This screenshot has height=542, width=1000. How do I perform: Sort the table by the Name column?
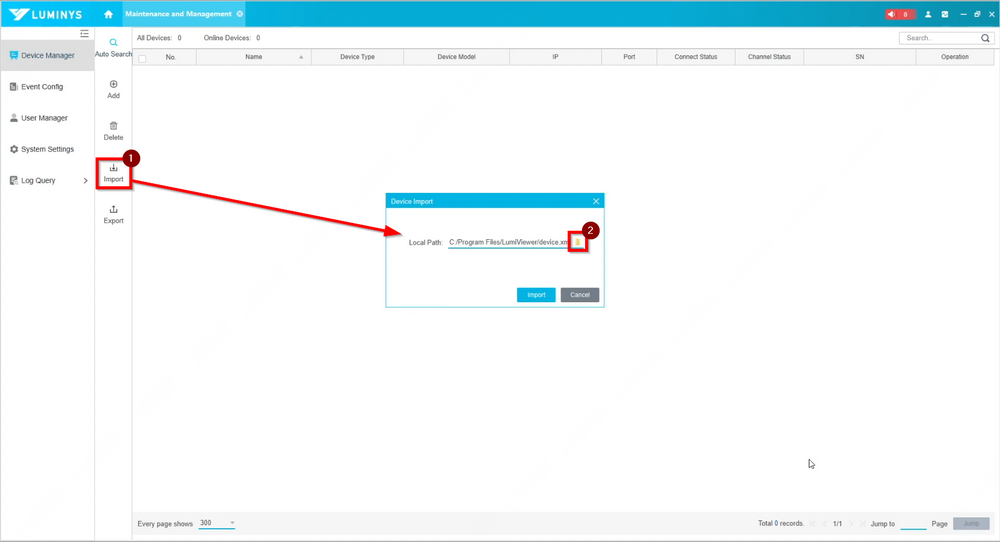(254, 57)
